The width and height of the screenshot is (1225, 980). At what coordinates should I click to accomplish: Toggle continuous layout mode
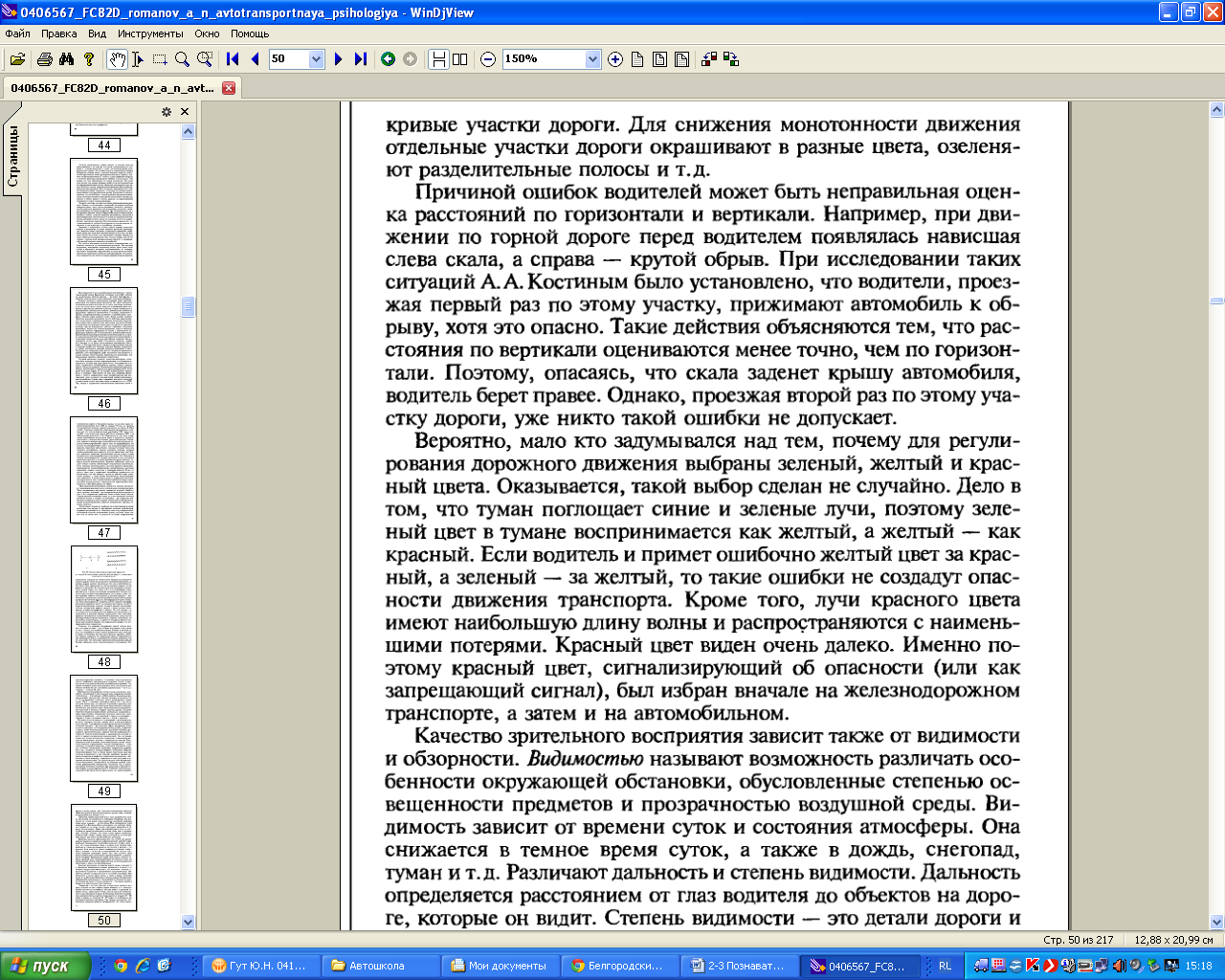coord(438,59)
